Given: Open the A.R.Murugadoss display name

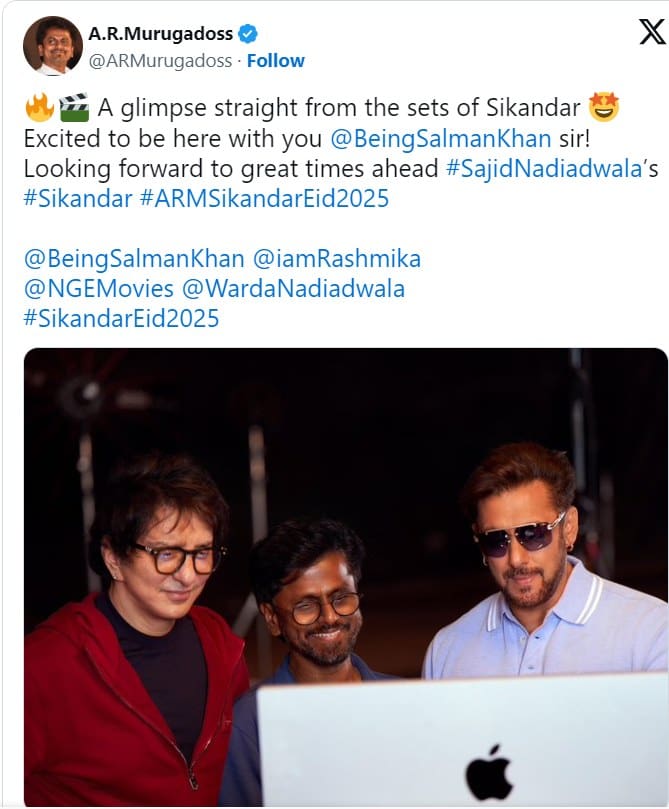Looking at the screenshot, I should click(x=160, y=34).
